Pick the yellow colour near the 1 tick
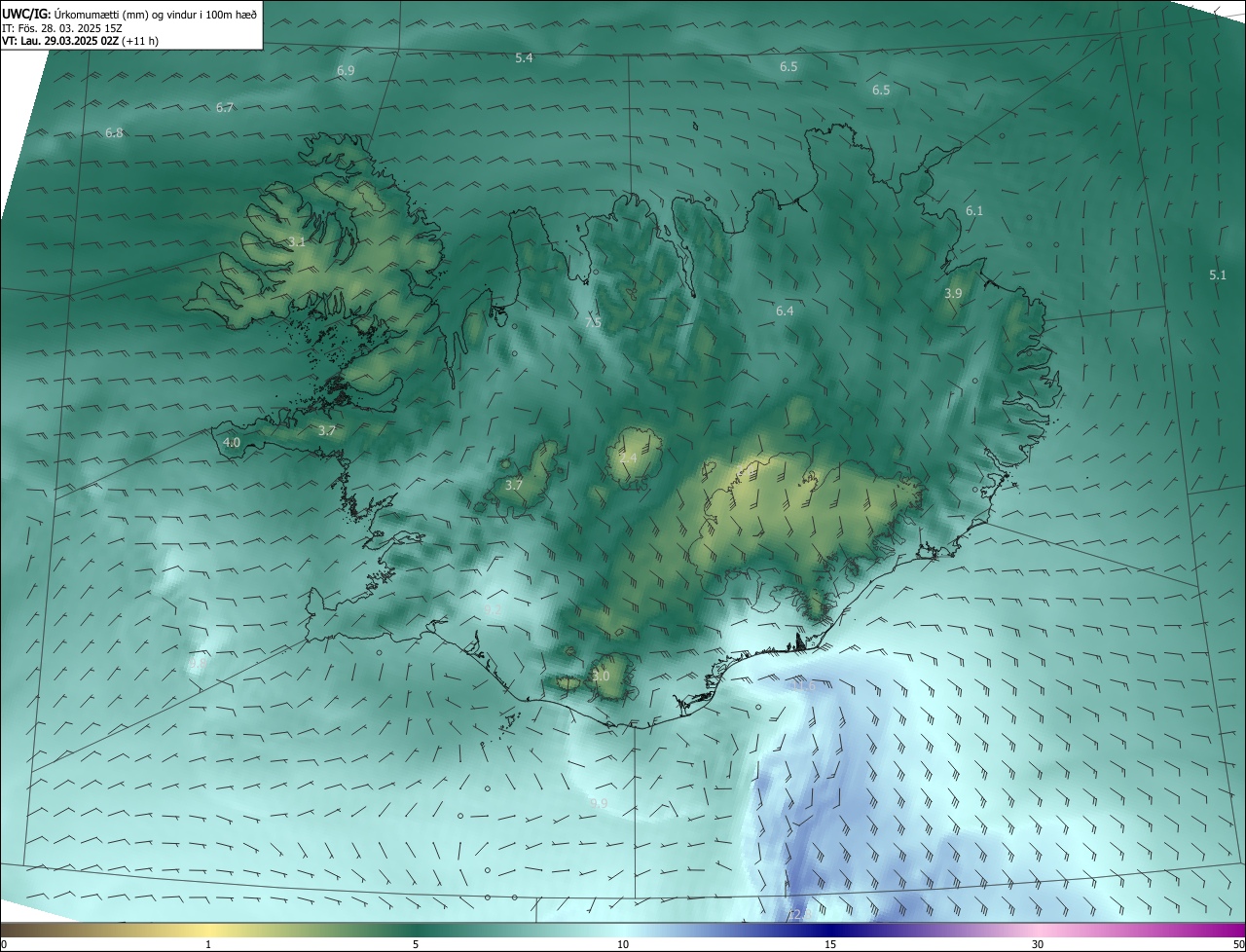The height and width of the screenshot is (952, 1246). tap(208, 931)
